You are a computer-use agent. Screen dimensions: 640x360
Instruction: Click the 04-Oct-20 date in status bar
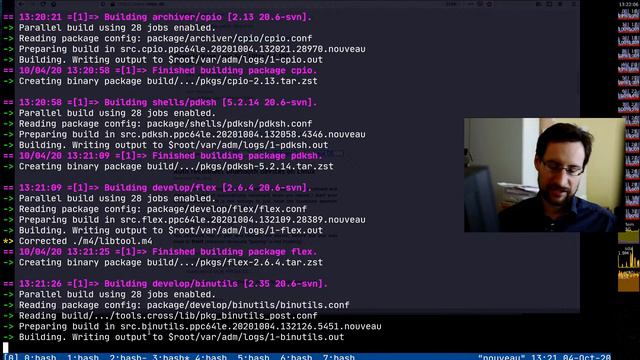point(587,357)
